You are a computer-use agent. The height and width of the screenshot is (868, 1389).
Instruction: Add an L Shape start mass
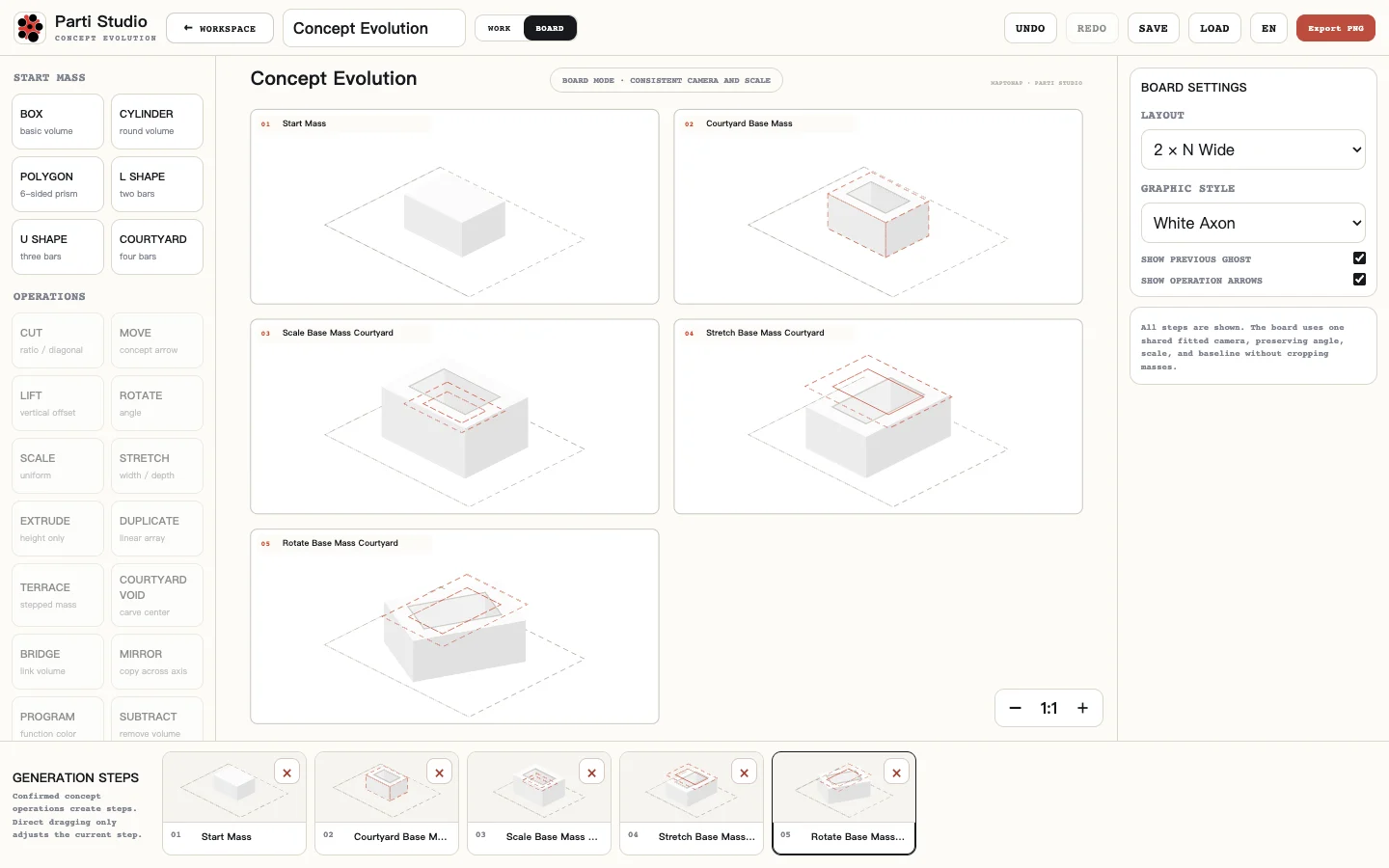point(157,184)
